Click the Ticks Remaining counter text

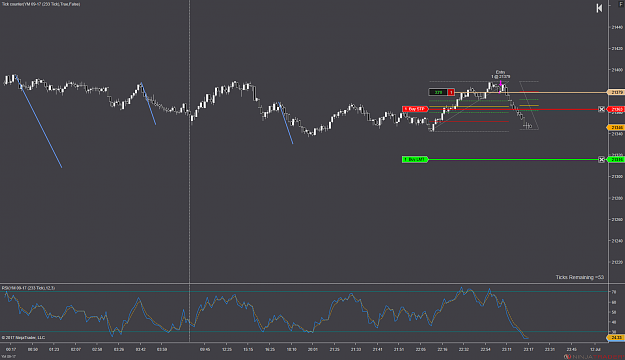point(580,277)
